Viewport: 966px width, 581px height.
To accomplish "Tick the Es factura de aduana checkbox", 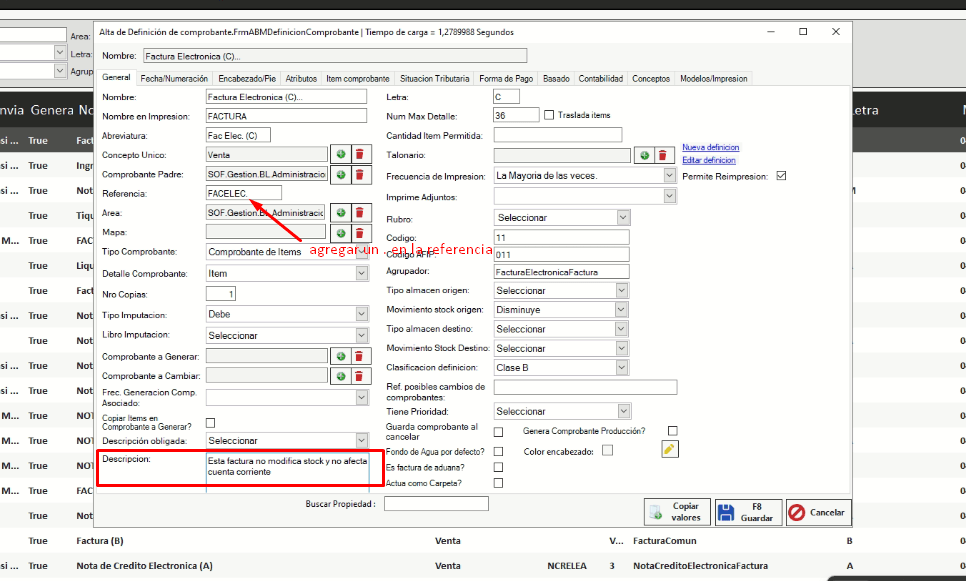I will click(x=498, y=467).
